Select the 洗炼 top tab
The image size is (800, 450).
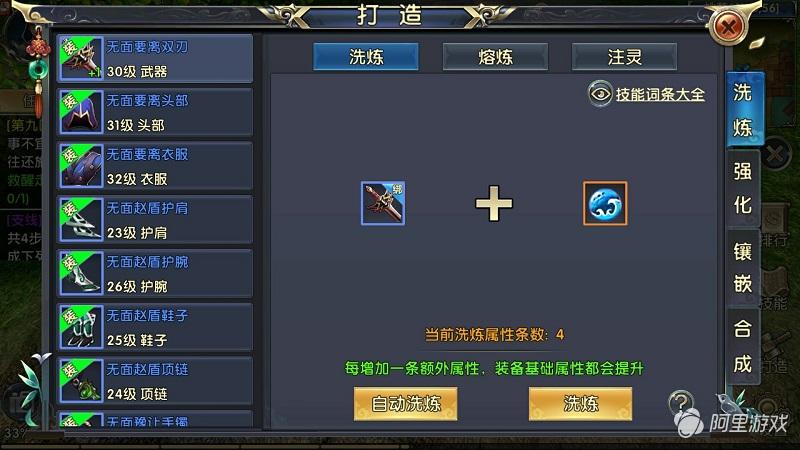[x=366, y=57]
